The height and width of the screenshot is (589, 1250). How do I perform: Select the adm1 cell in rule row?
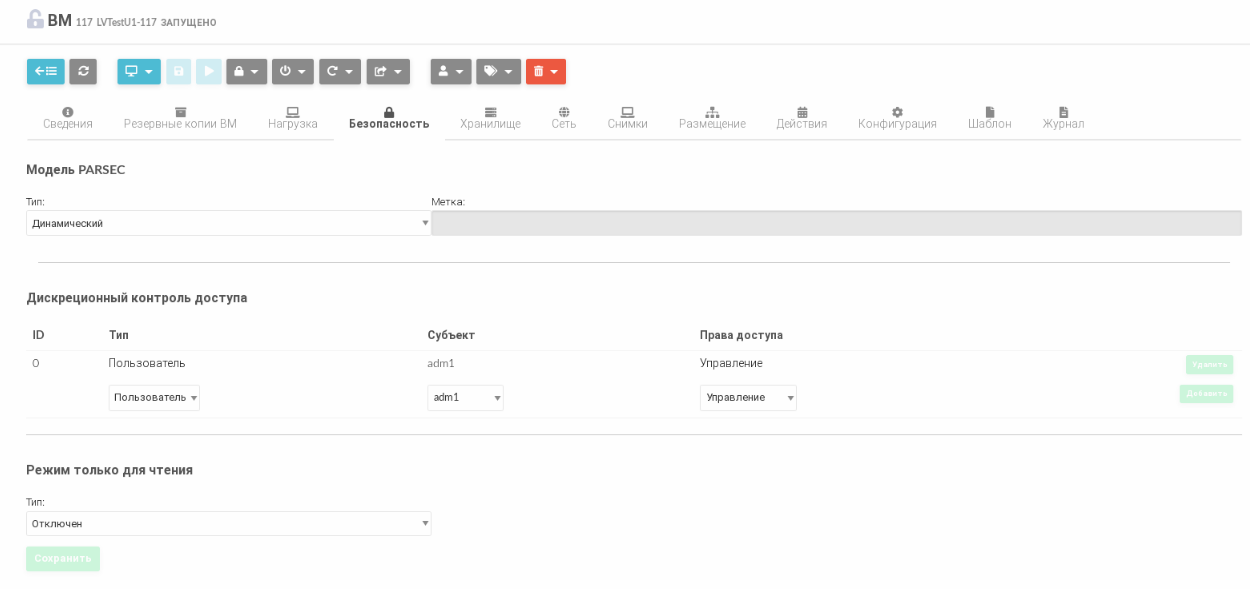pos(441,363)
